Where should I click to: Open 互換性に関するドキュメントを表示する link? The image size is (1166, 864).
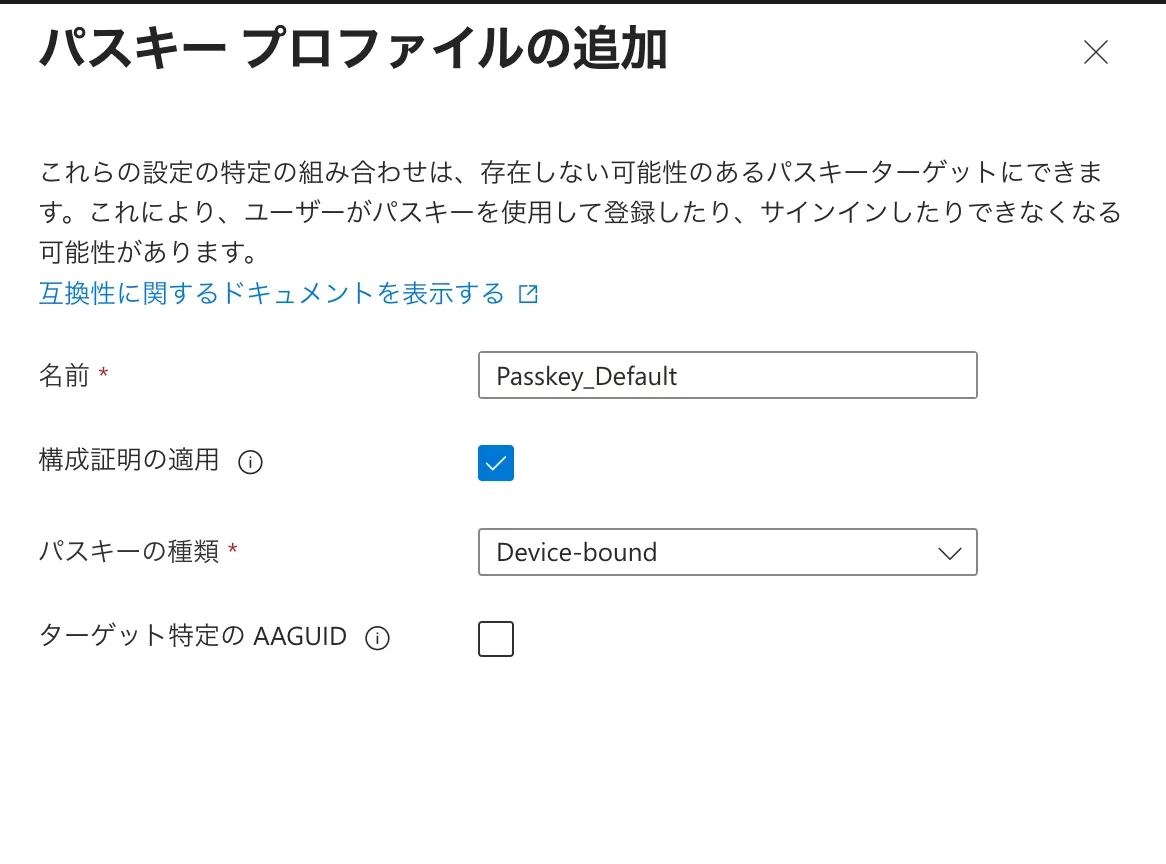[x=271, y=293]
